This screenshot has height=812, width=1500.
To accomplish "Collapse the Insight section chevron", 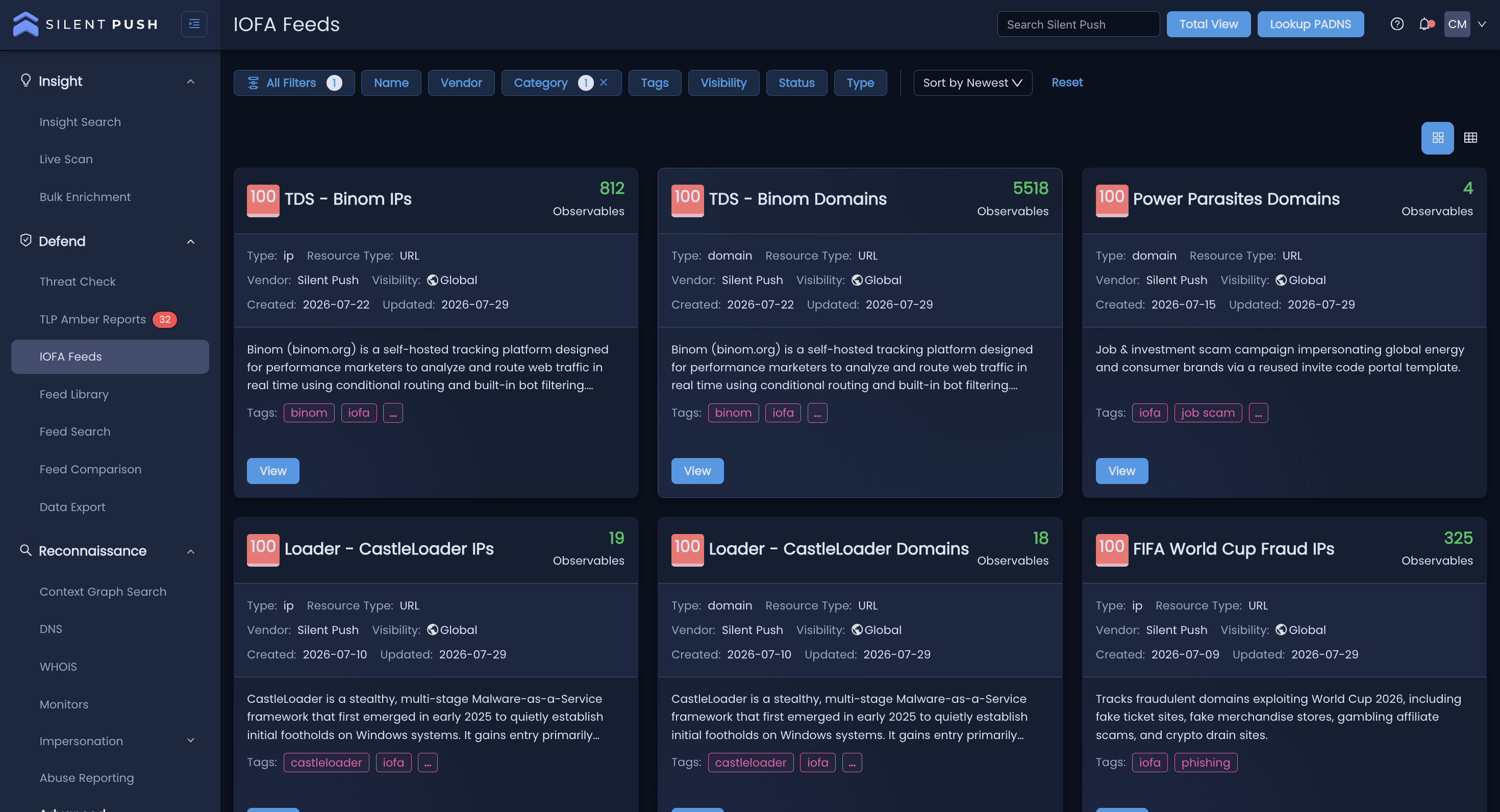I will (190, 82).
